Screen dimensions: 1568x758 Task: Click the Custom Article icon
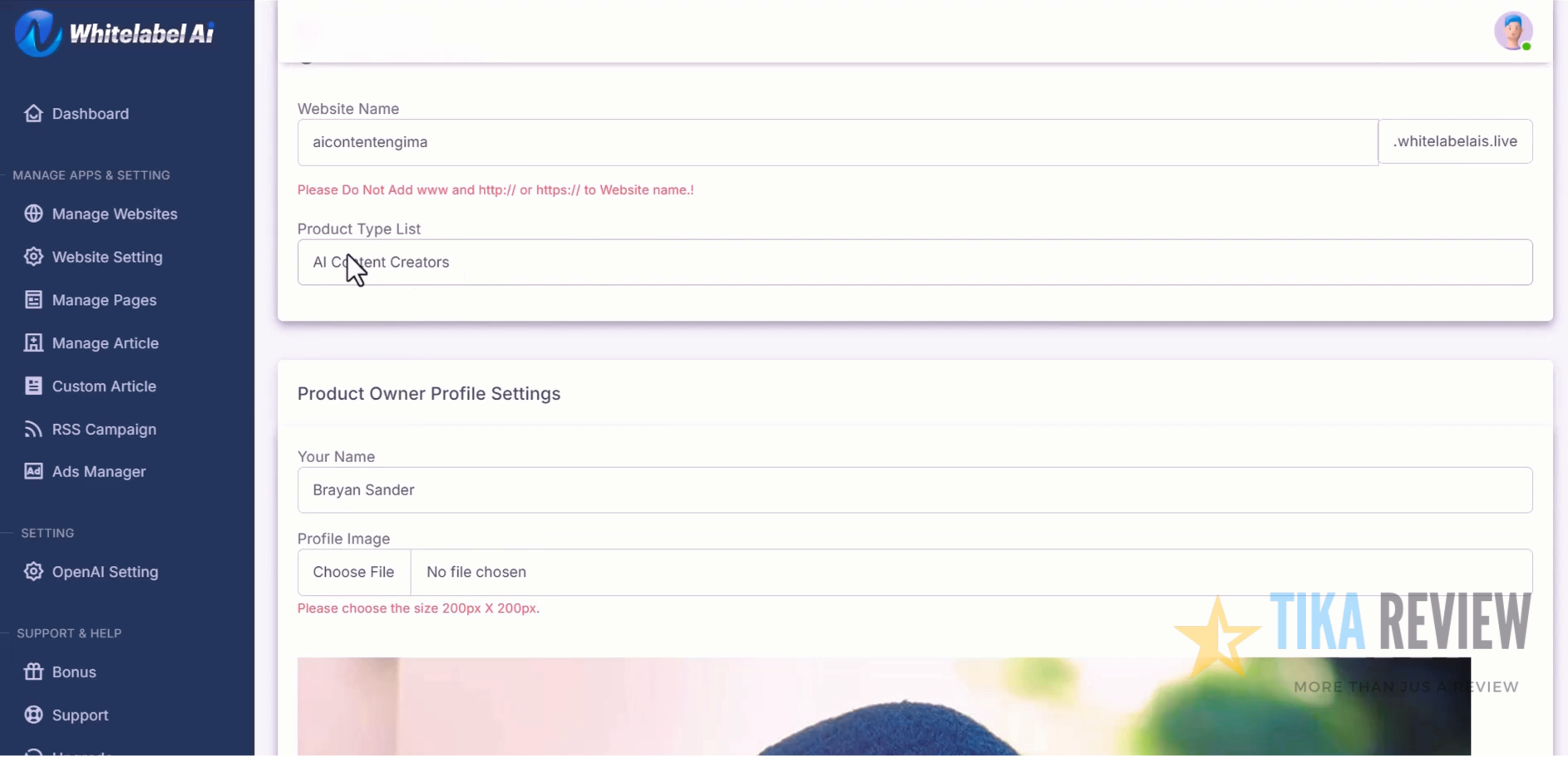(33, 386)
